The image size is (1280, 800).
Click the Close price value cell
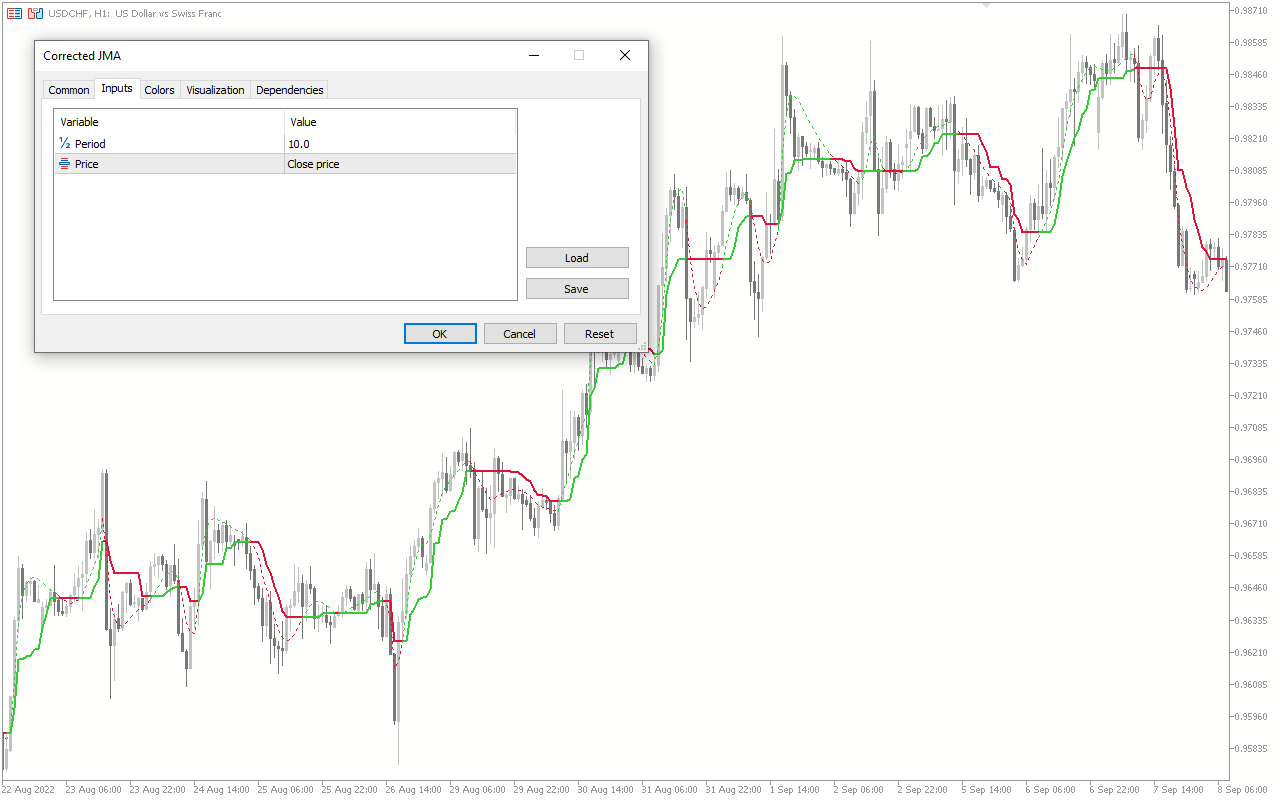400,164
